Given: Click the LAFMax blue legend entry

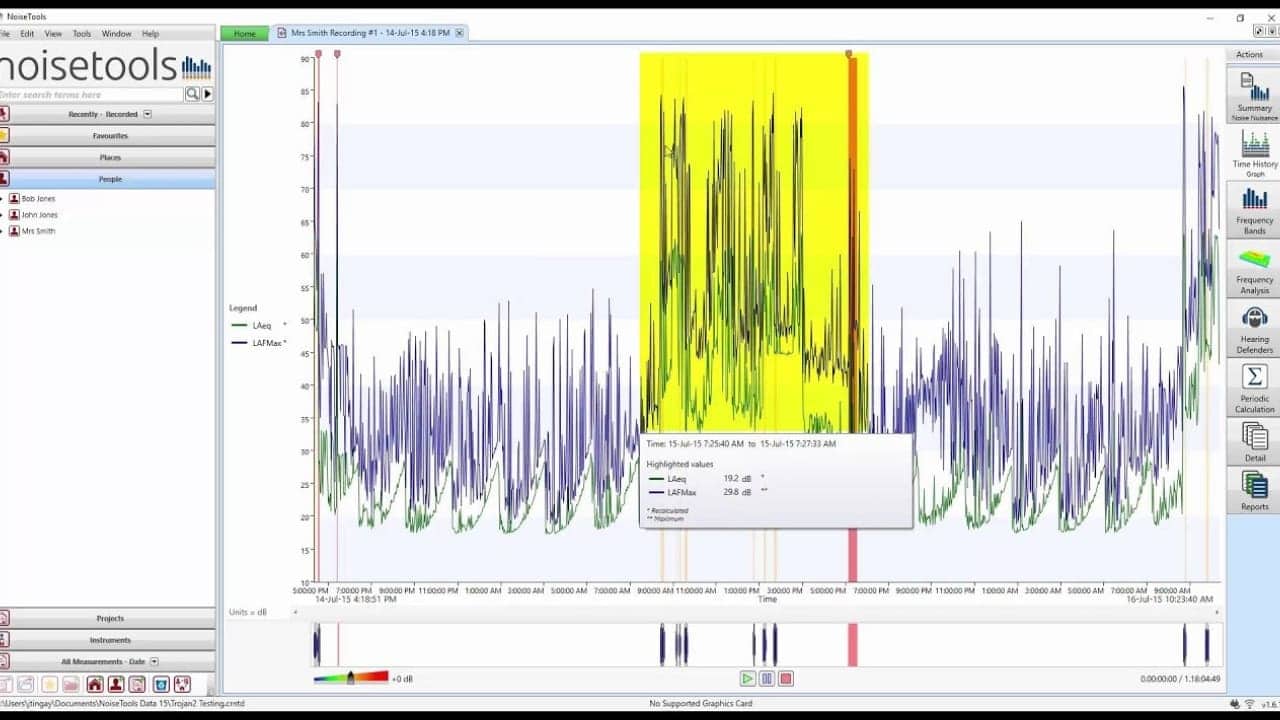Looking at the screenshot, I should [x=258, y=343].
